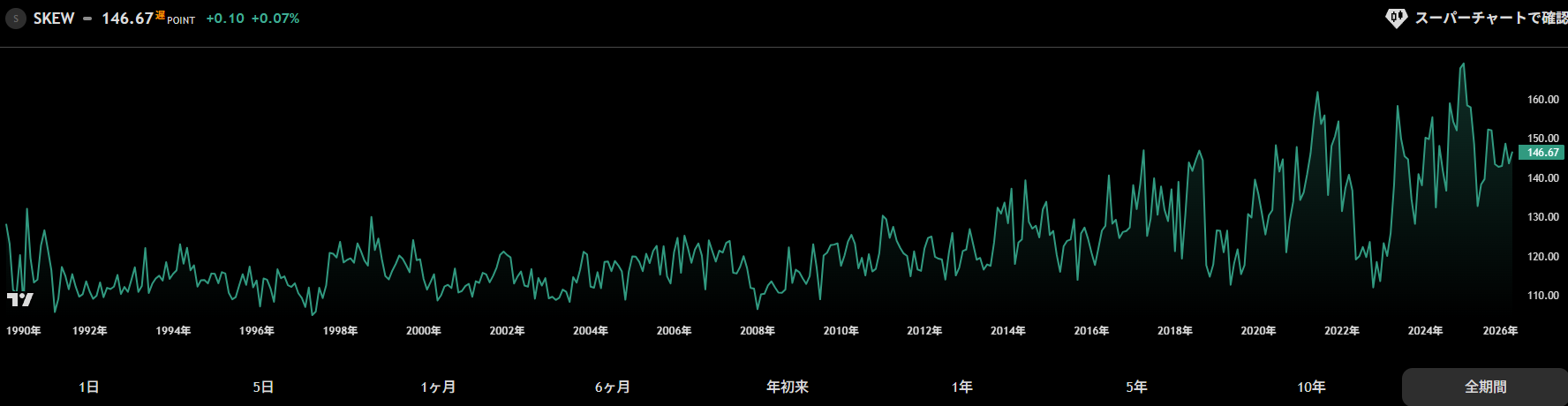Show the 10年 range
The image size is (1568, 406).
click(1312, 387)
